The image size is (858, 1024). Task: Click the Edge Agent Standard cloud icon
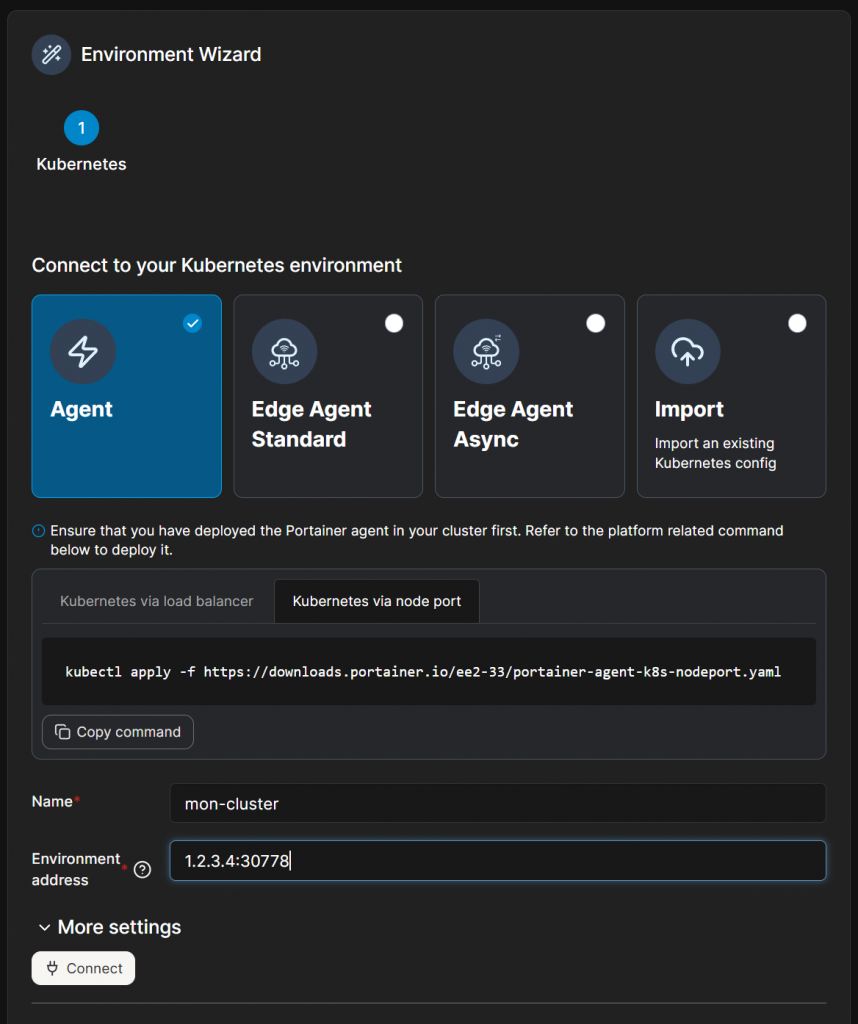coord(285,352)
